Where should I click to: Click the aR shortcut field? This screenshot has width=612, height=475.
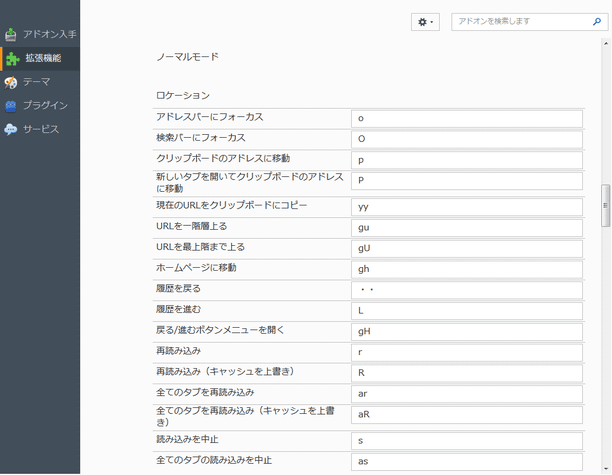(x=467, y=415)
